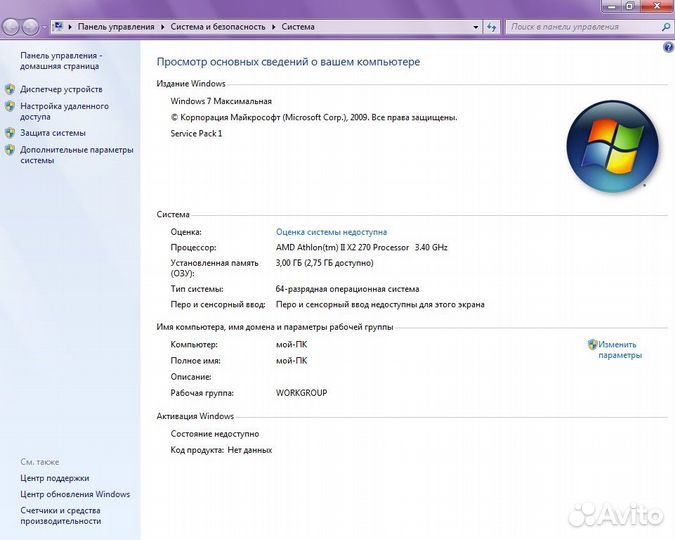Click the shield icon next to Диспетчер устройств

(x=10, y=89)
